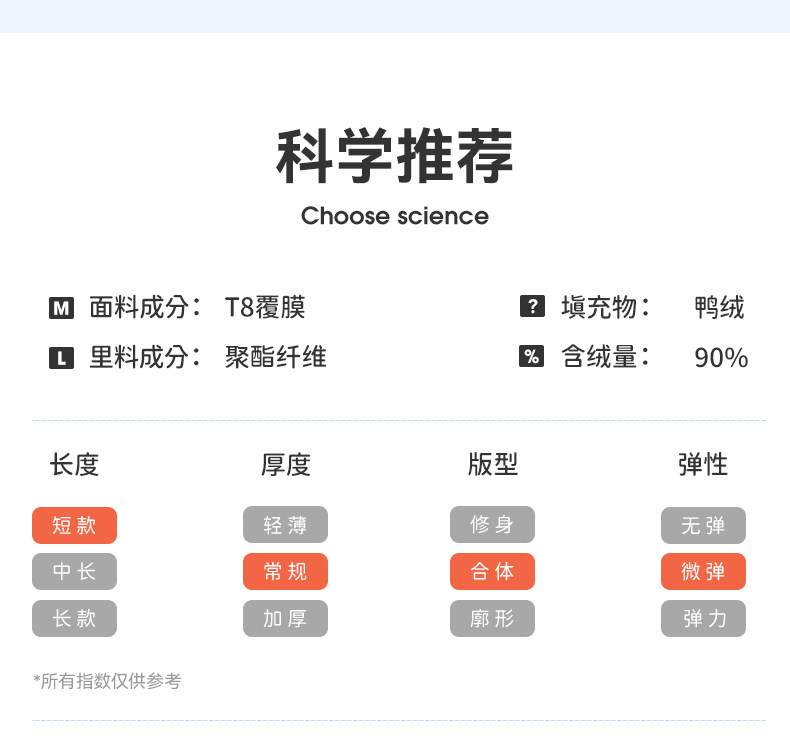
Task: Click the Choose science subtitle
Action: [395, 216]
